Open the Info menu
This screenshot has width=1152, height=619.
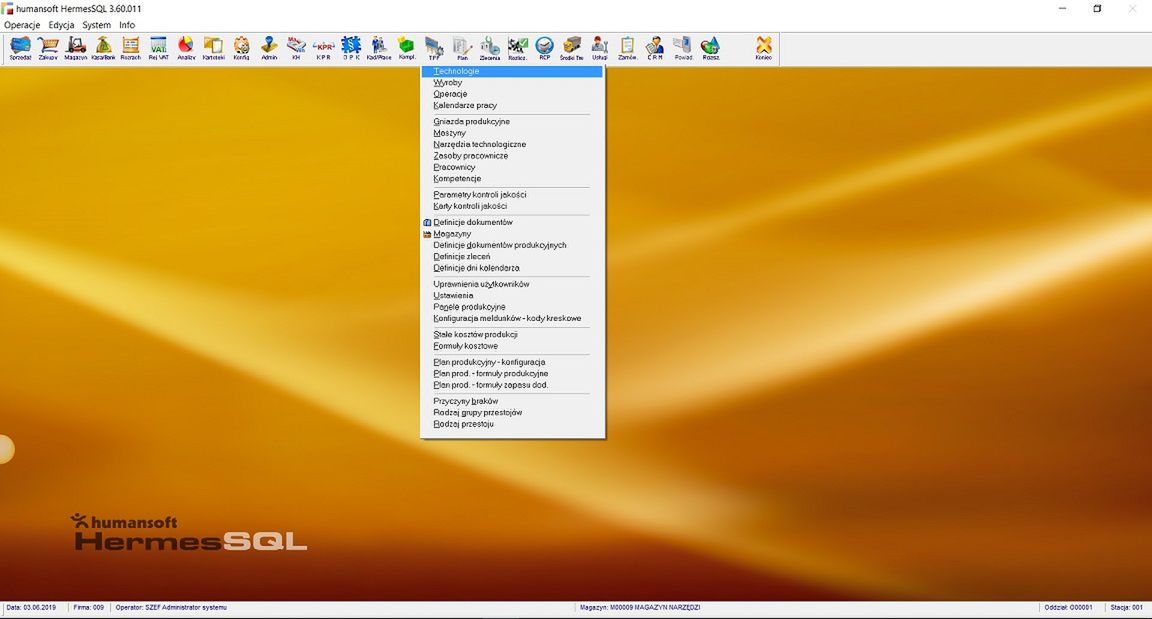127,25
